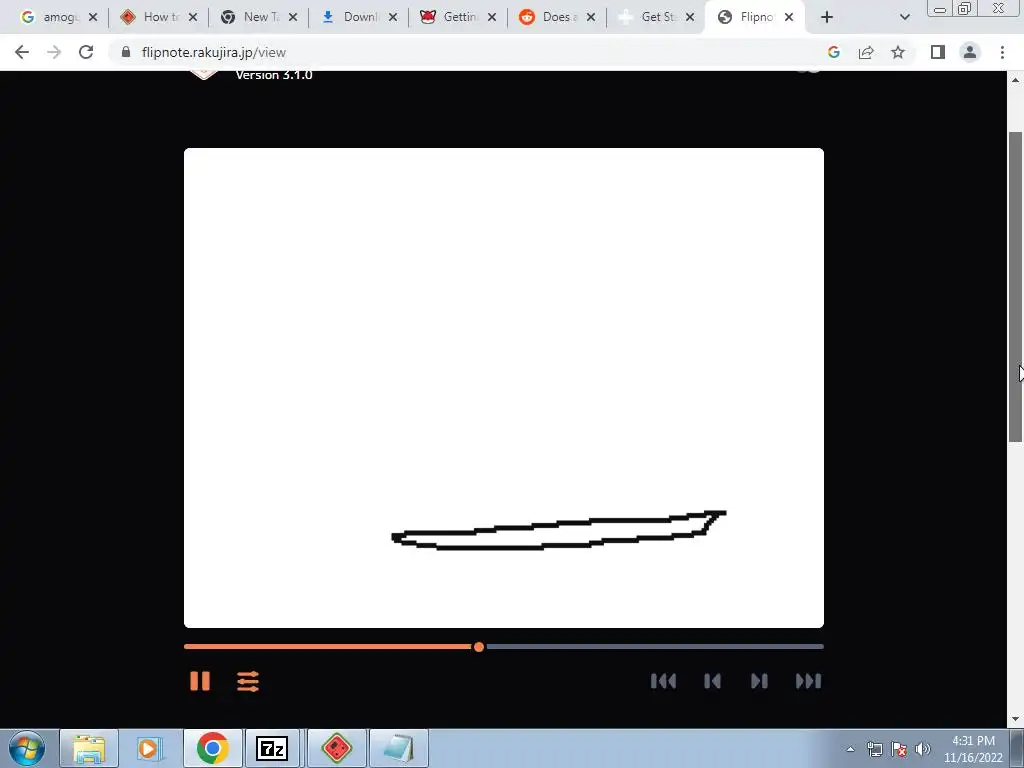Step forward one frame
The image size is (1024, 768).
click(x=760, y=681)
